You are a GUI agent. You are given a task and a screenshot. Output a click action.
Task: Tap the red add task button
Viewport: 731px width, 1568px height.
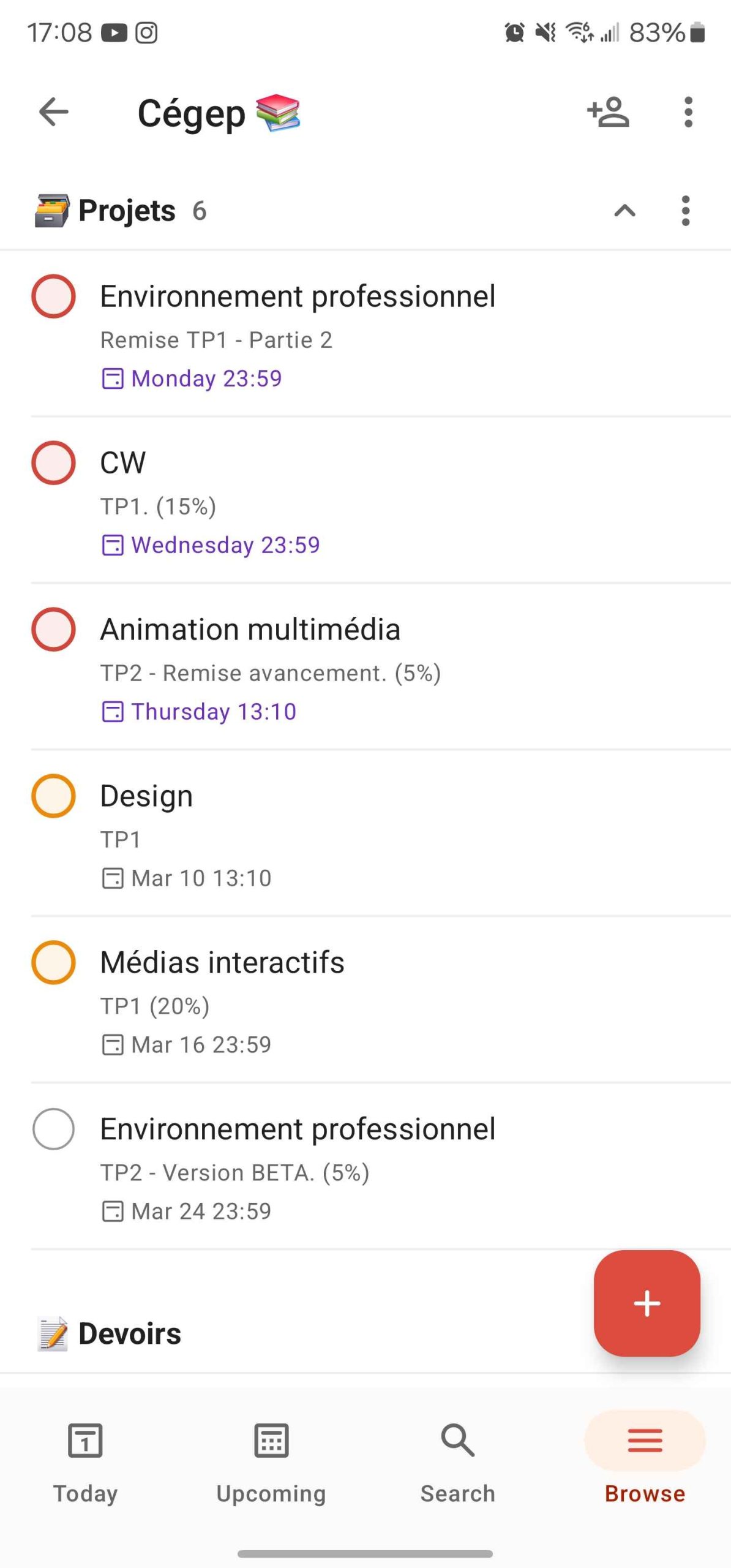click(647, 1303)
